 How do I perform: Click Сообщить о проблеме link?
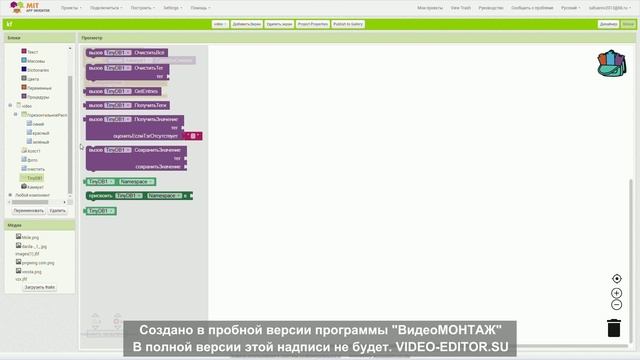532,8
